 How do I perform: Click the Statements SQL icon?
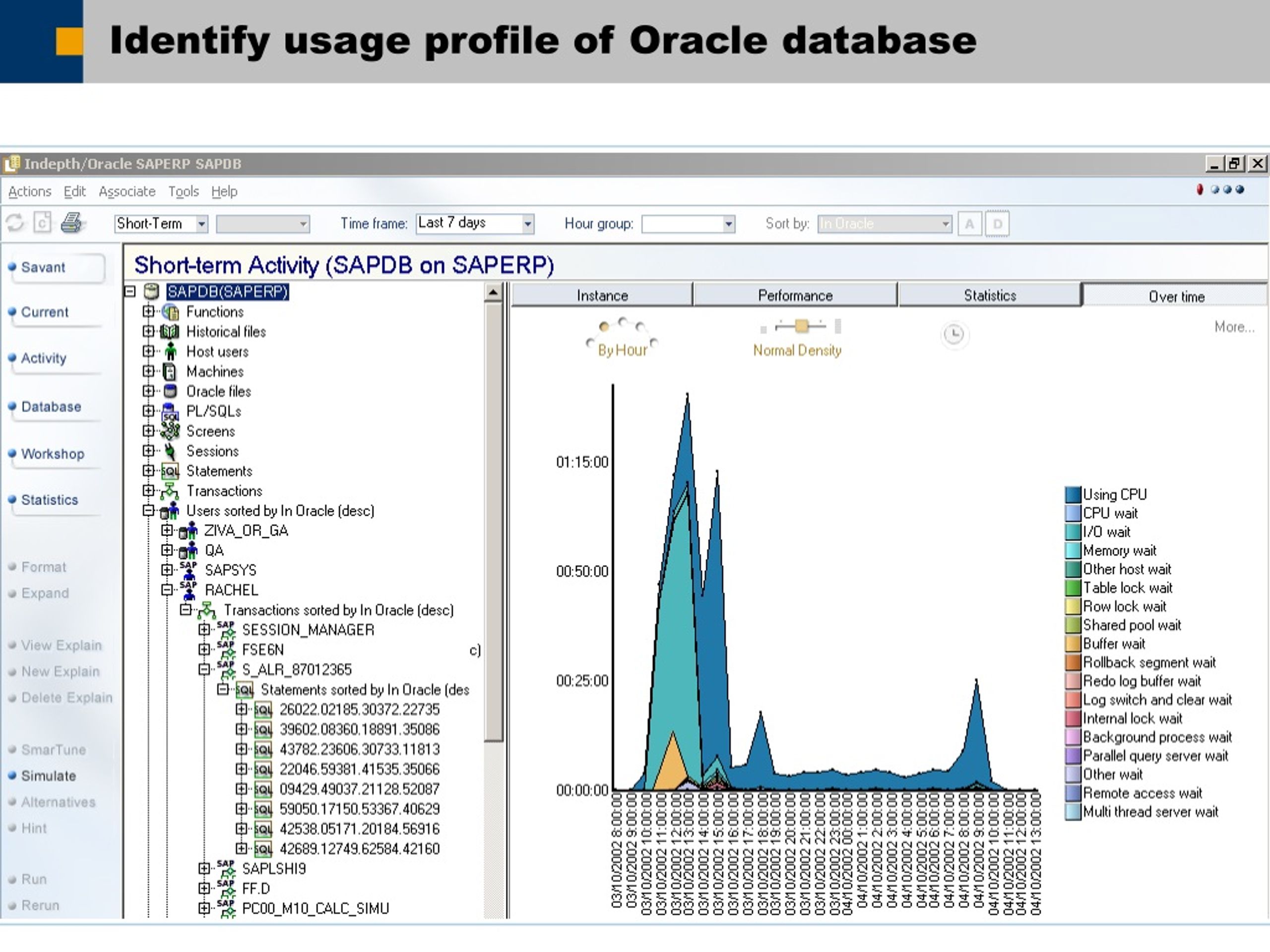pyautogui.click(x=170, y=471)
